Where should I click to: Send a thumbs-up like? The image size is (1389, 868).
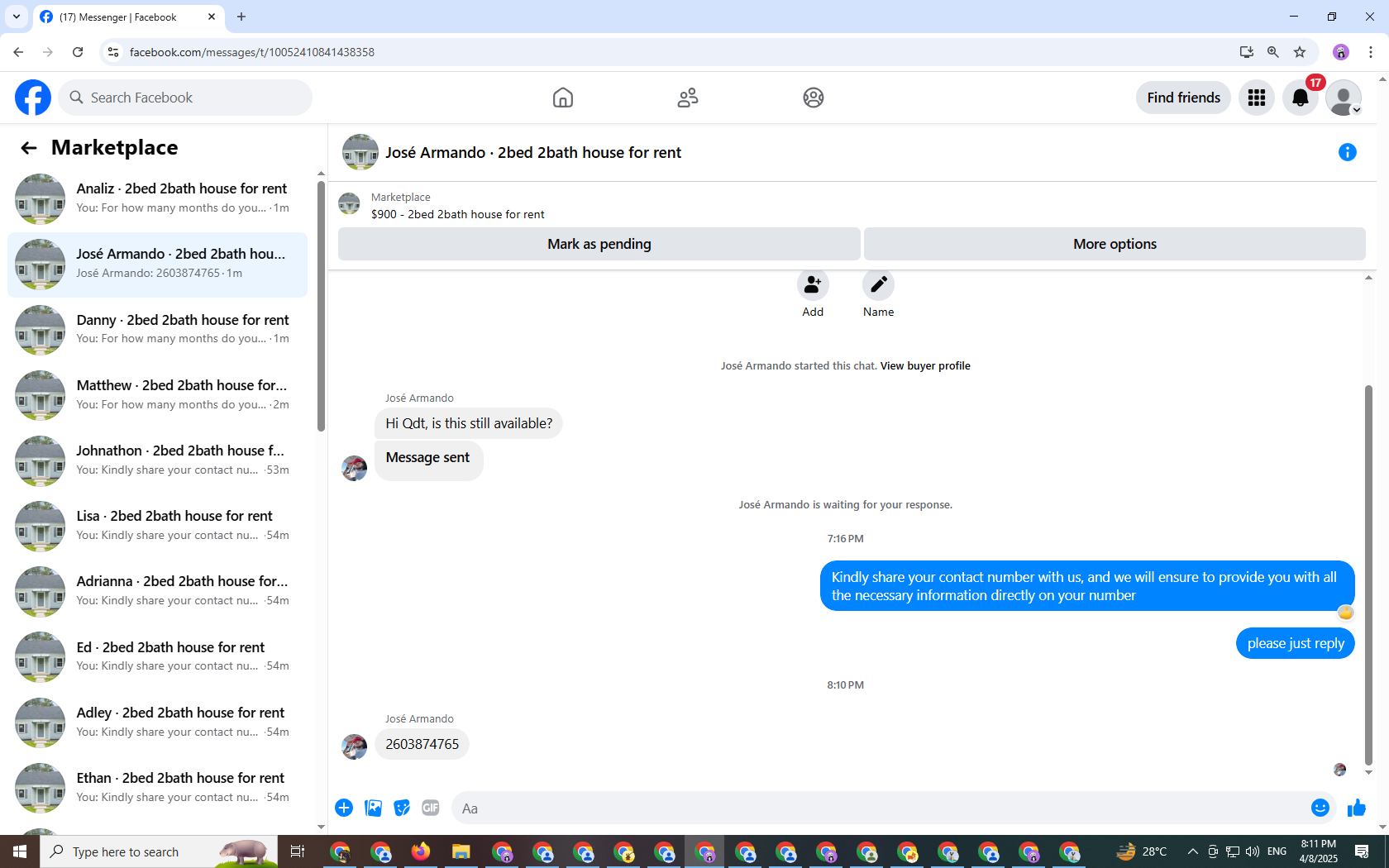click(1357, 808)
